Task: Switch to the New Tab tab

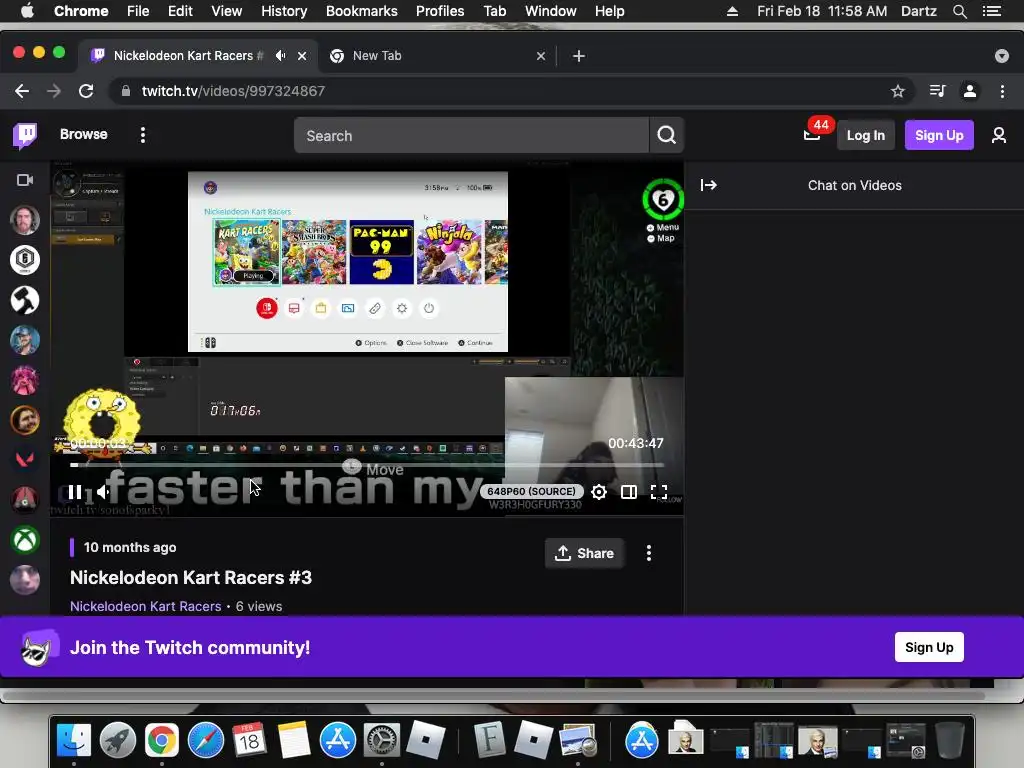Action: click(431, 56)
